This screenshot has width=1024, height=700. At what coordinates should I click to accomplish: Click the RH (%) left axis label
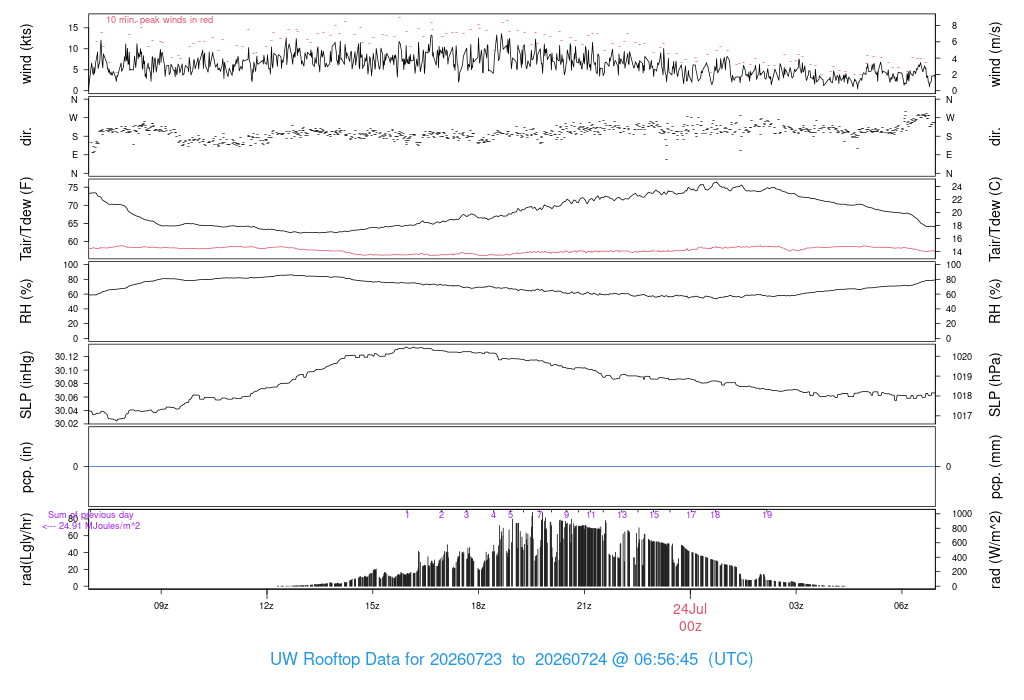point(26,301)
